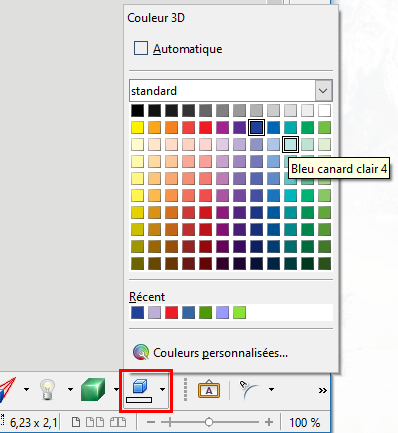Open Couleurs personnalisées color wheel icon
Viewport: 398px width, 433px height.
coord(141,353)
